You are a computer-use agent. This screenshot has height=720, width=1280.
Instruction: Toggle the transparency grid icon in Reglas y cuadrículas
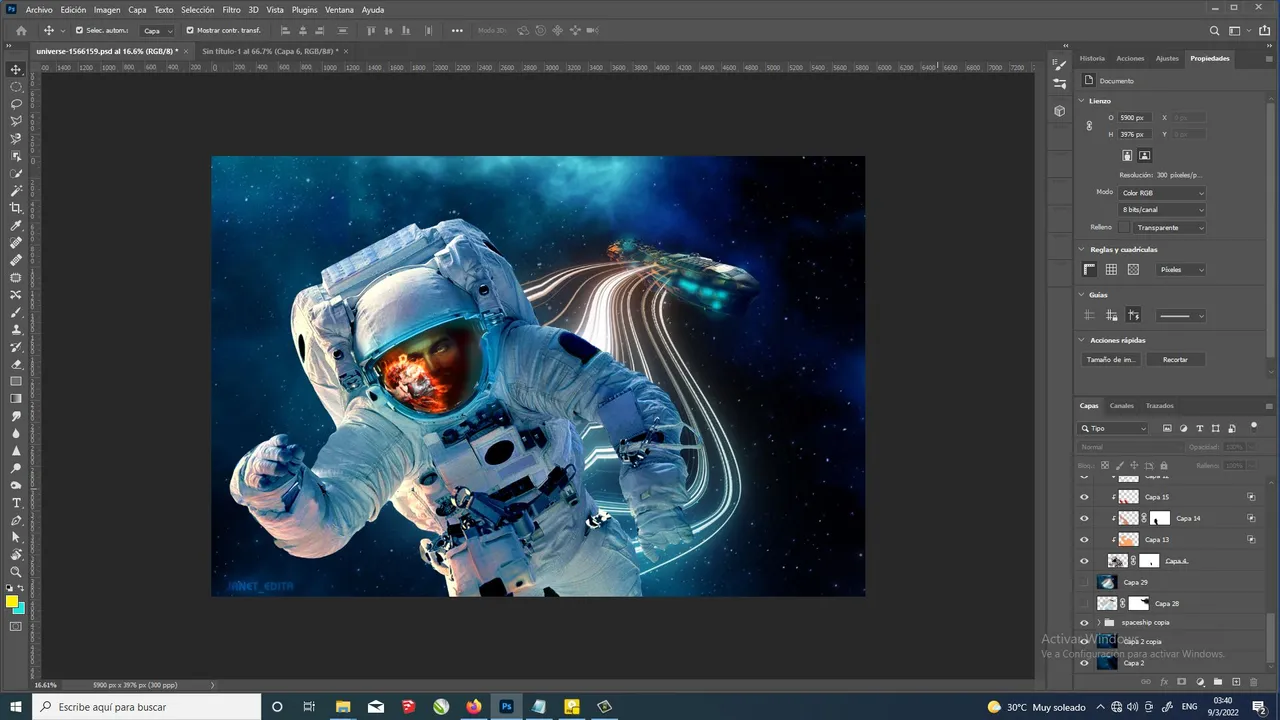coord(1133,270)
